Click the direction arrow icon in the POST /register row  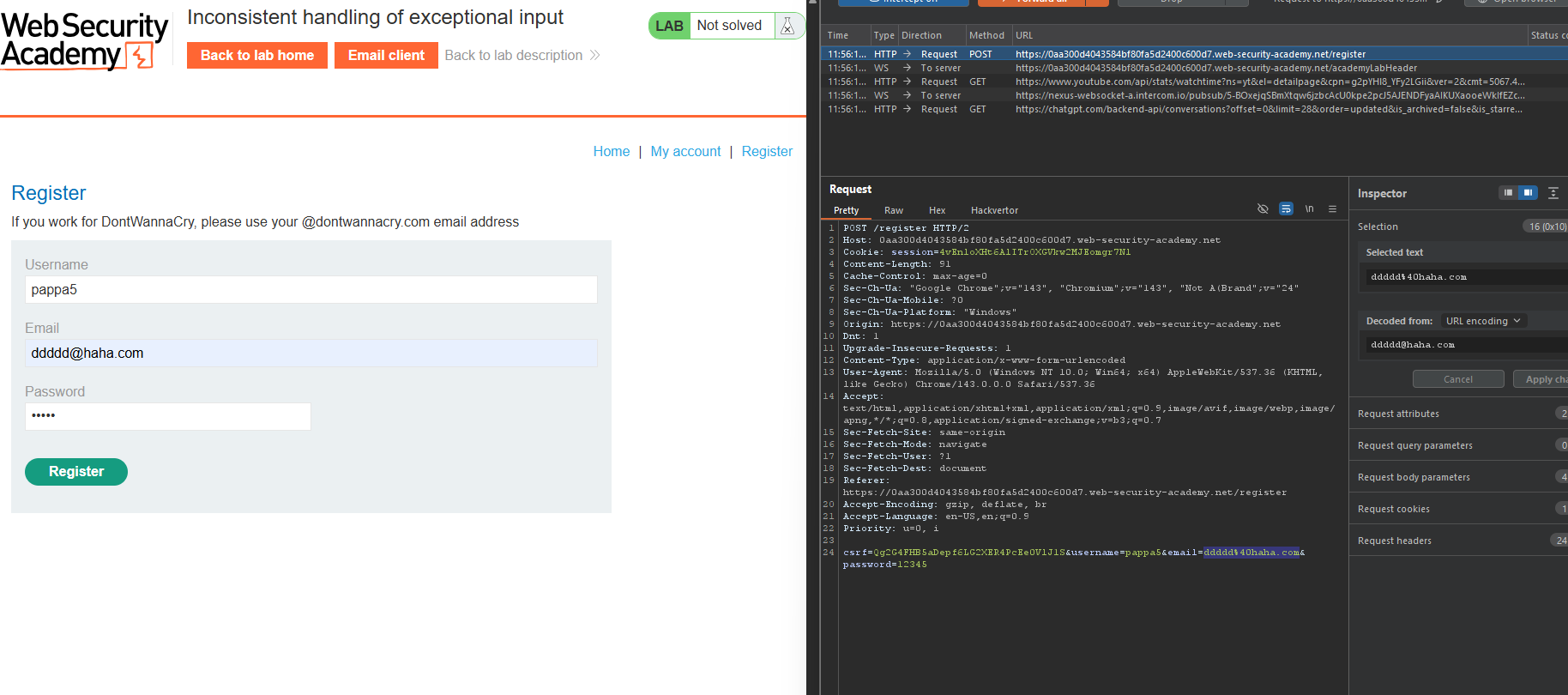(x=907, y=54)
